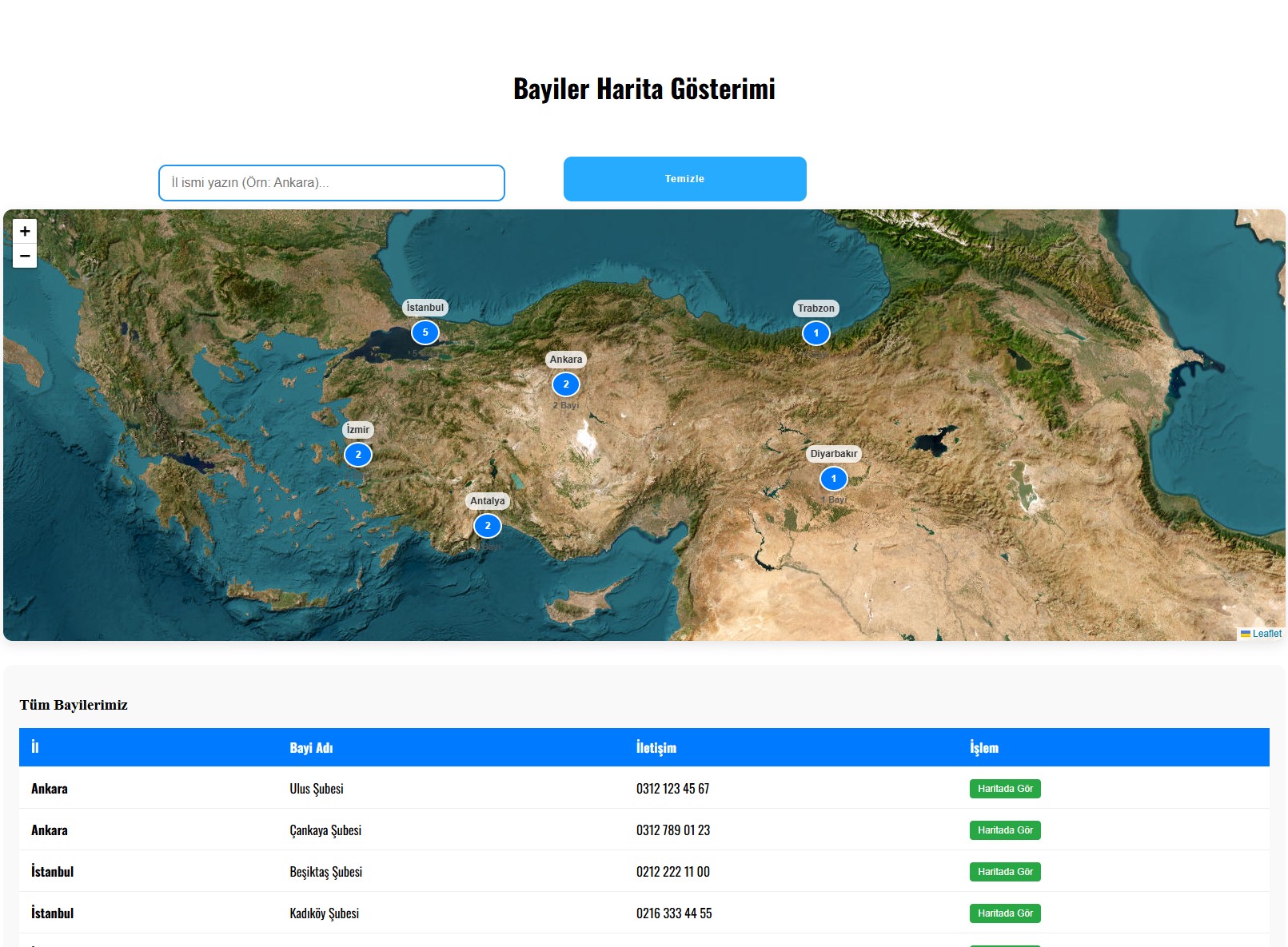The image size is (1288, 947).
Task: Focus the city search input field
Action: pyautogui.click(x=331, y=182)
